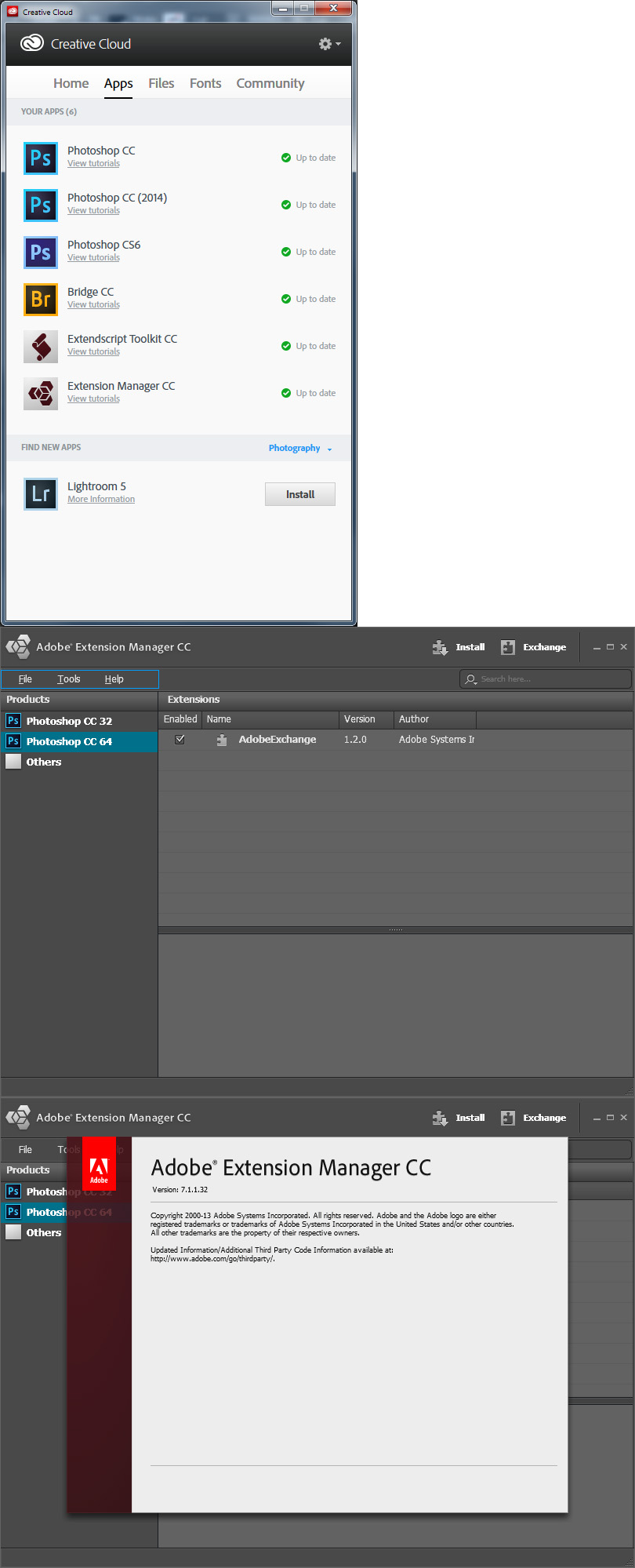Open the Photography category dropdown

300,448
